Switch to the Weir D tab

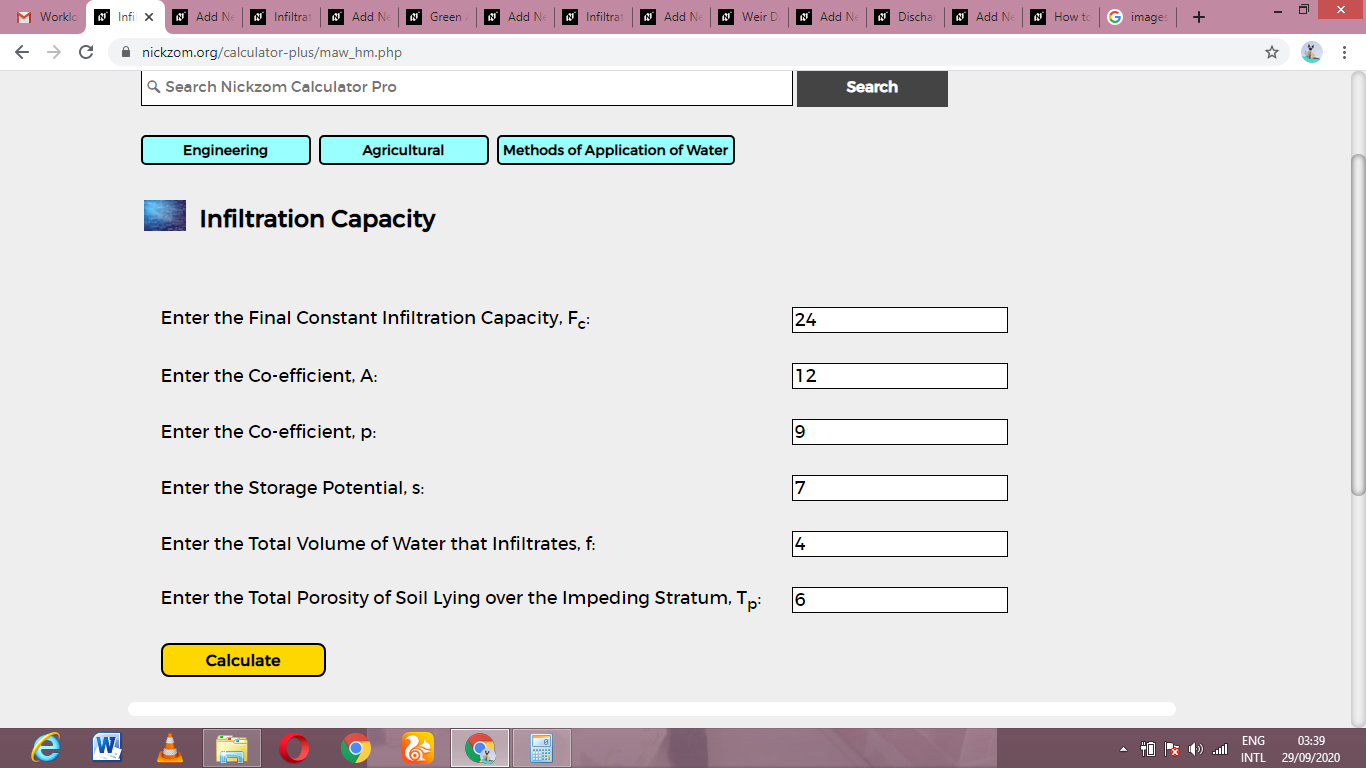(x=748, y=17)
